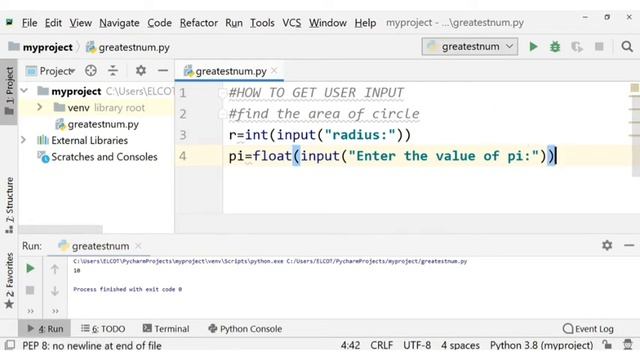Open the Z: Structure side tab

pyautogui.click(x=9, y=205)
